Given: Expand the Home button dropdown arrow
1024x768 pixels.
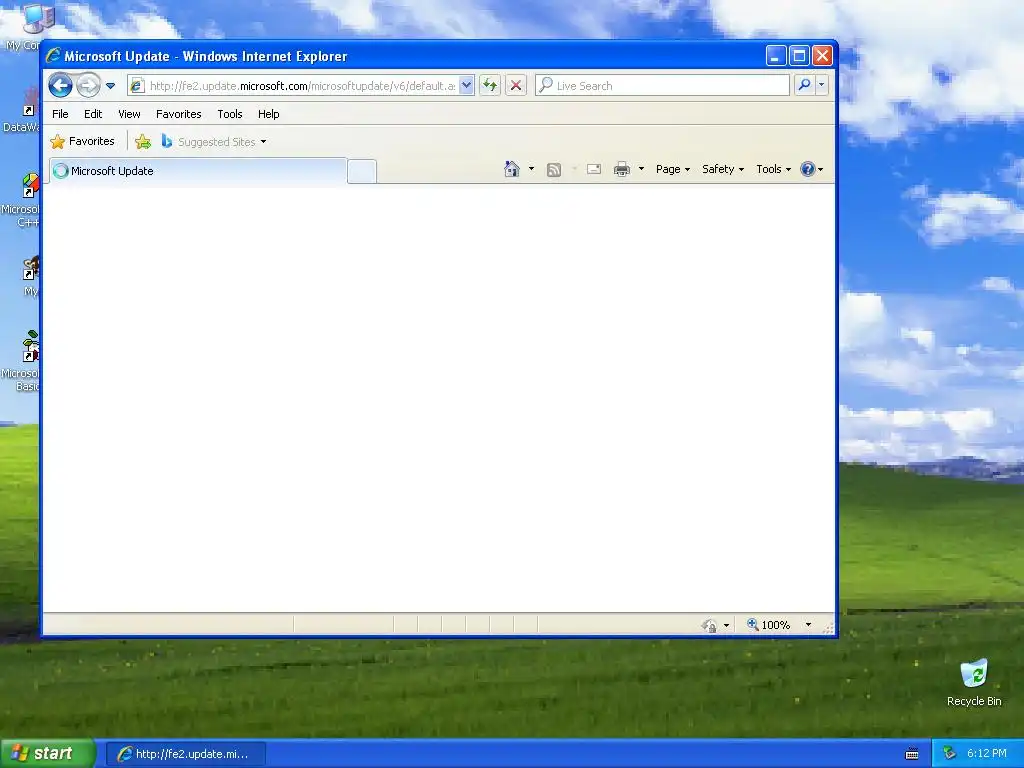Looking at the screenshot, I should click(x=531, y=169).
